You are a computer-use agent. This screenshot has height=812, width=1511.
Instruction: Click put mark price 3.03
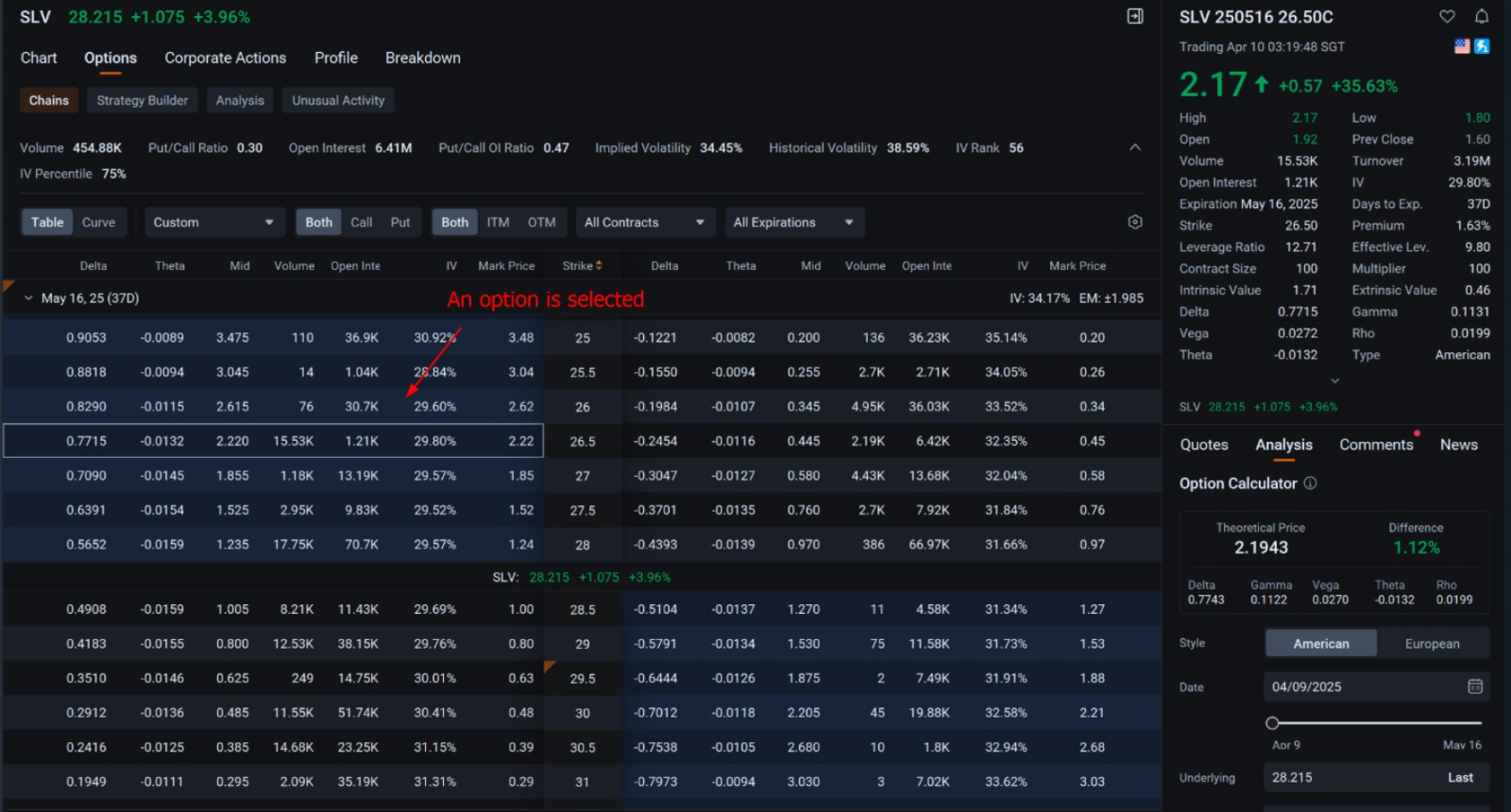click(1092, 782)
